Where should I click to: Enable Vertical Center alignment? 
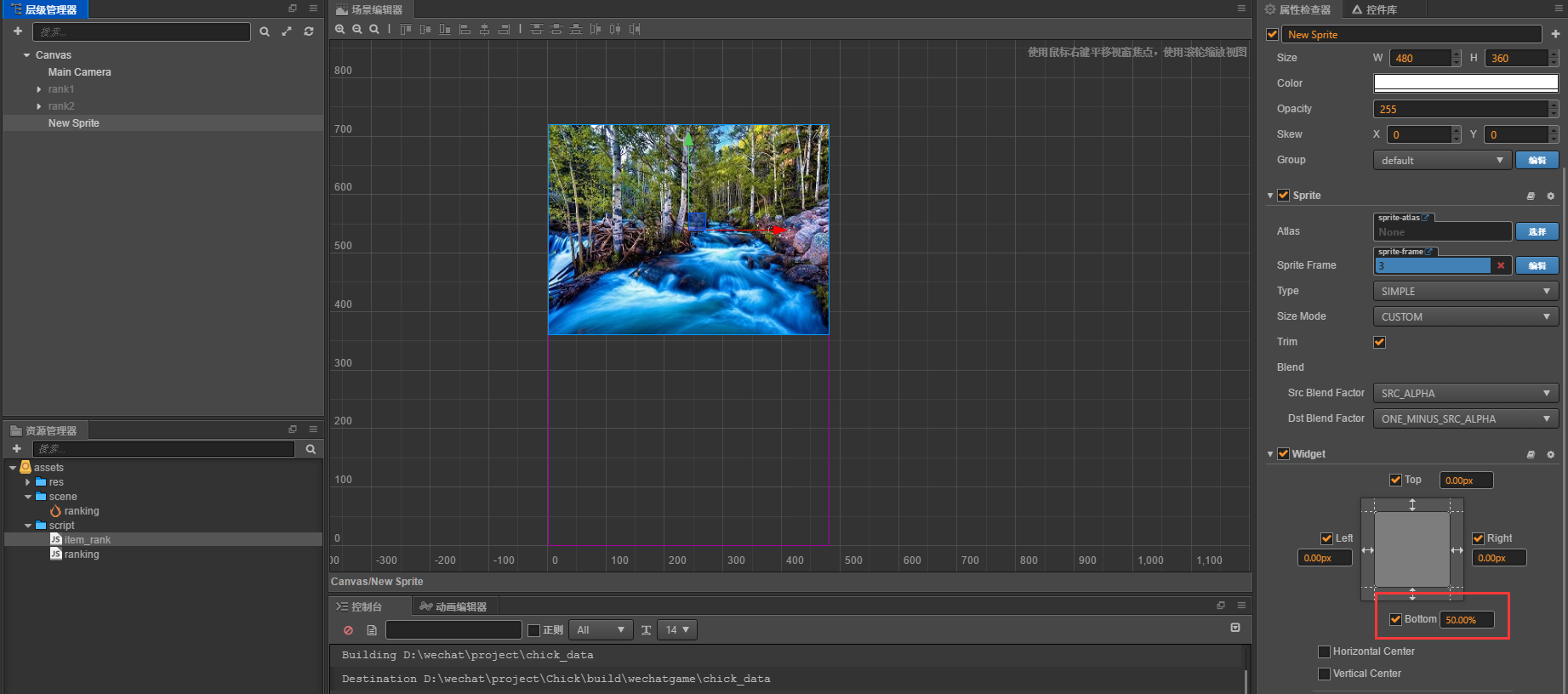(x=1324, y=674)
